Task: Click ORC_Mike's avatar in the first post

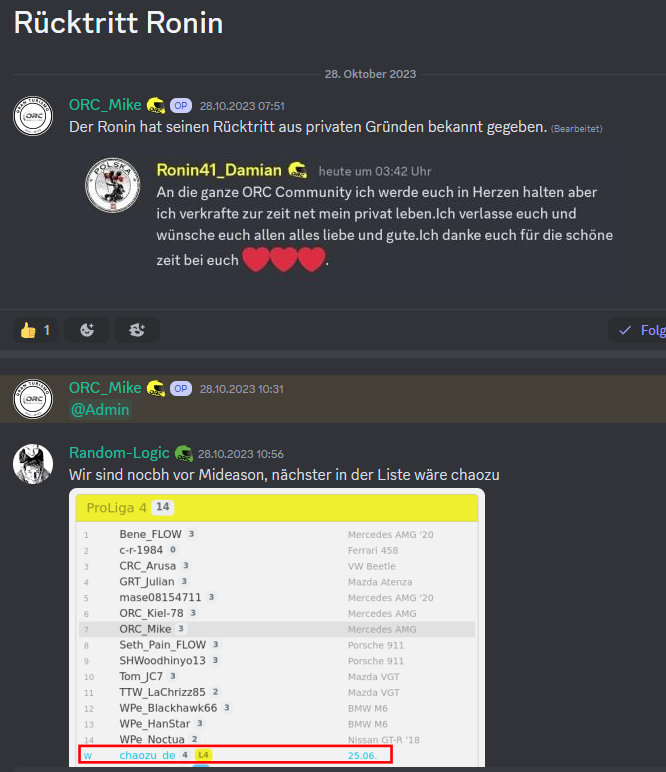Action: pyautogui.click(x=33, y=116)
